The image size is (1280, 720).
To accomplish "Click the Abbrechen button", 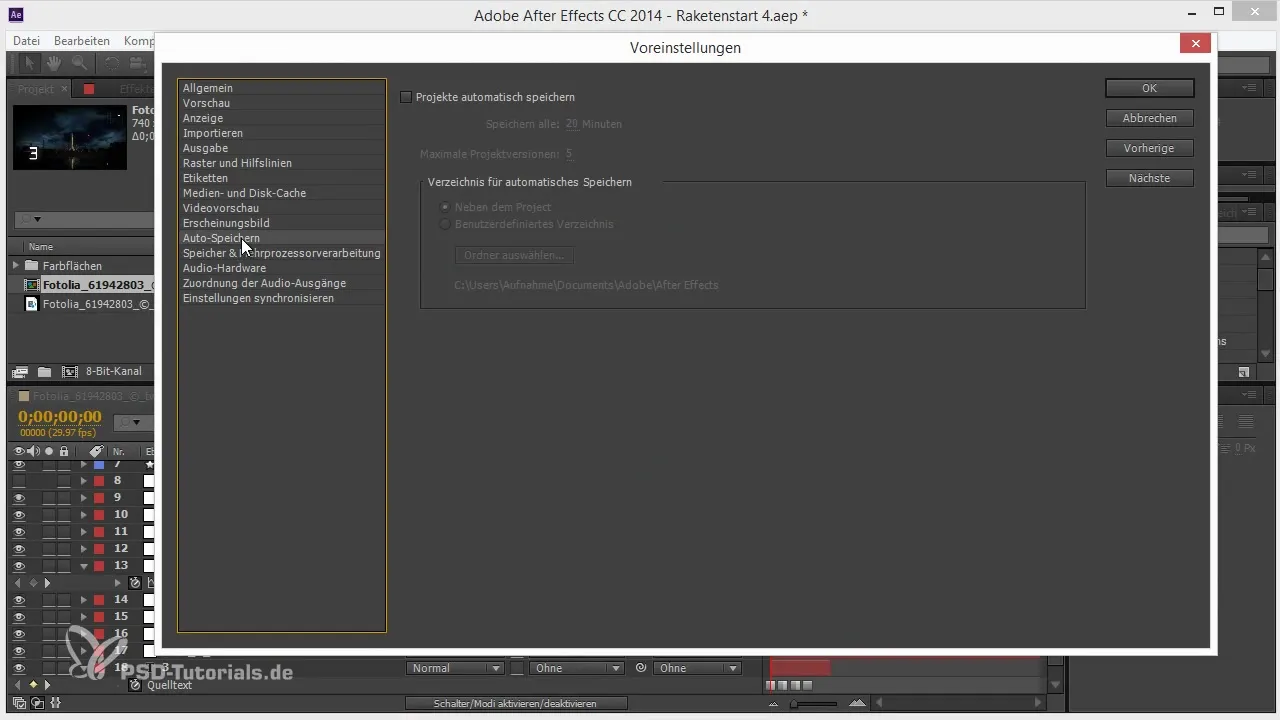I will (x=1150, y=118).
